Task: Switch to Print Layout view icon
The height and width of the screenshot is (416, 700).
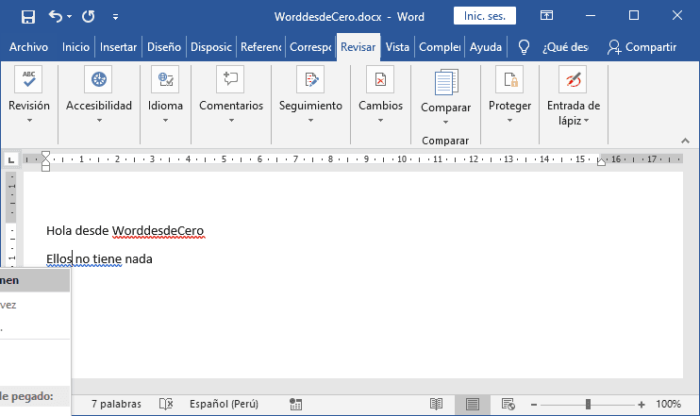Action: pyautogui.click(x=472, y=404)
